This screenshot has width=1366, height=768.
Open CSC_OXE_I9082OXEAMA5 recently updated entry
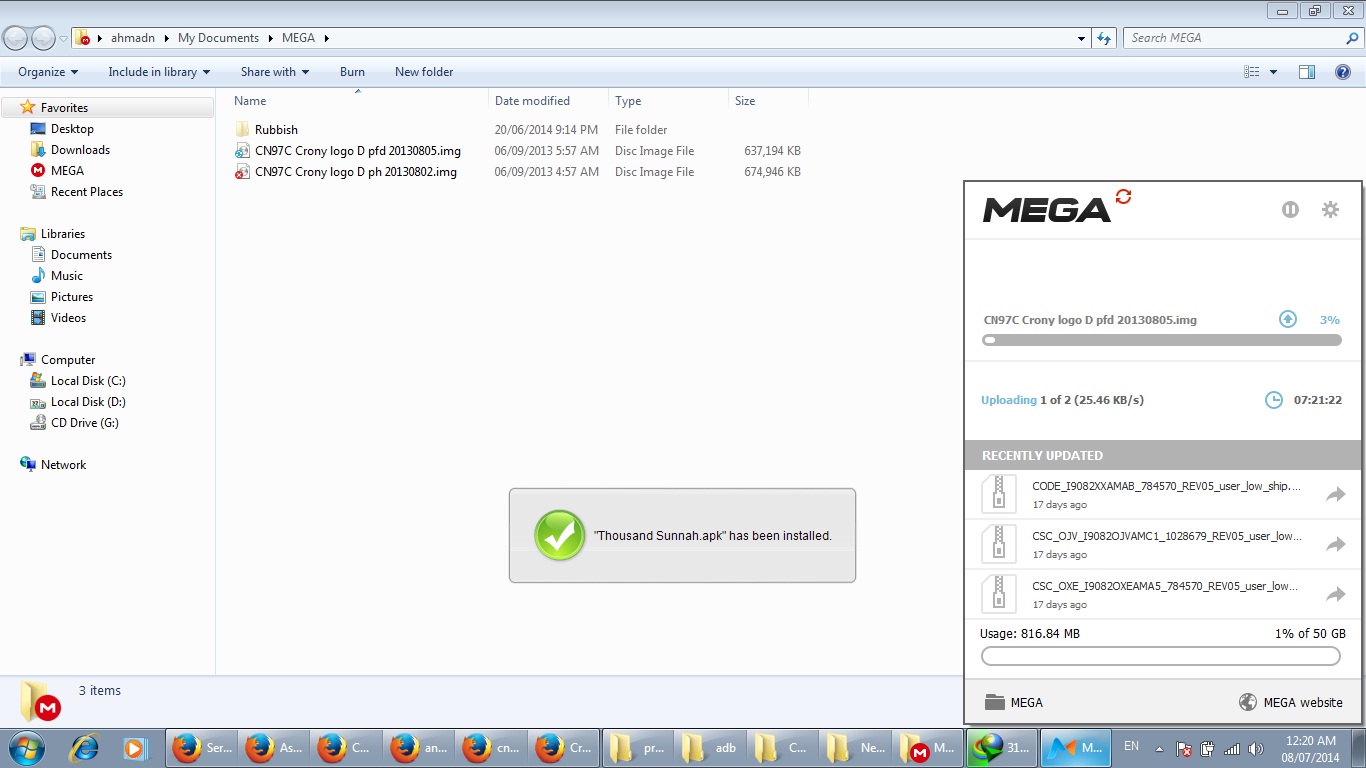(1163, 594)
